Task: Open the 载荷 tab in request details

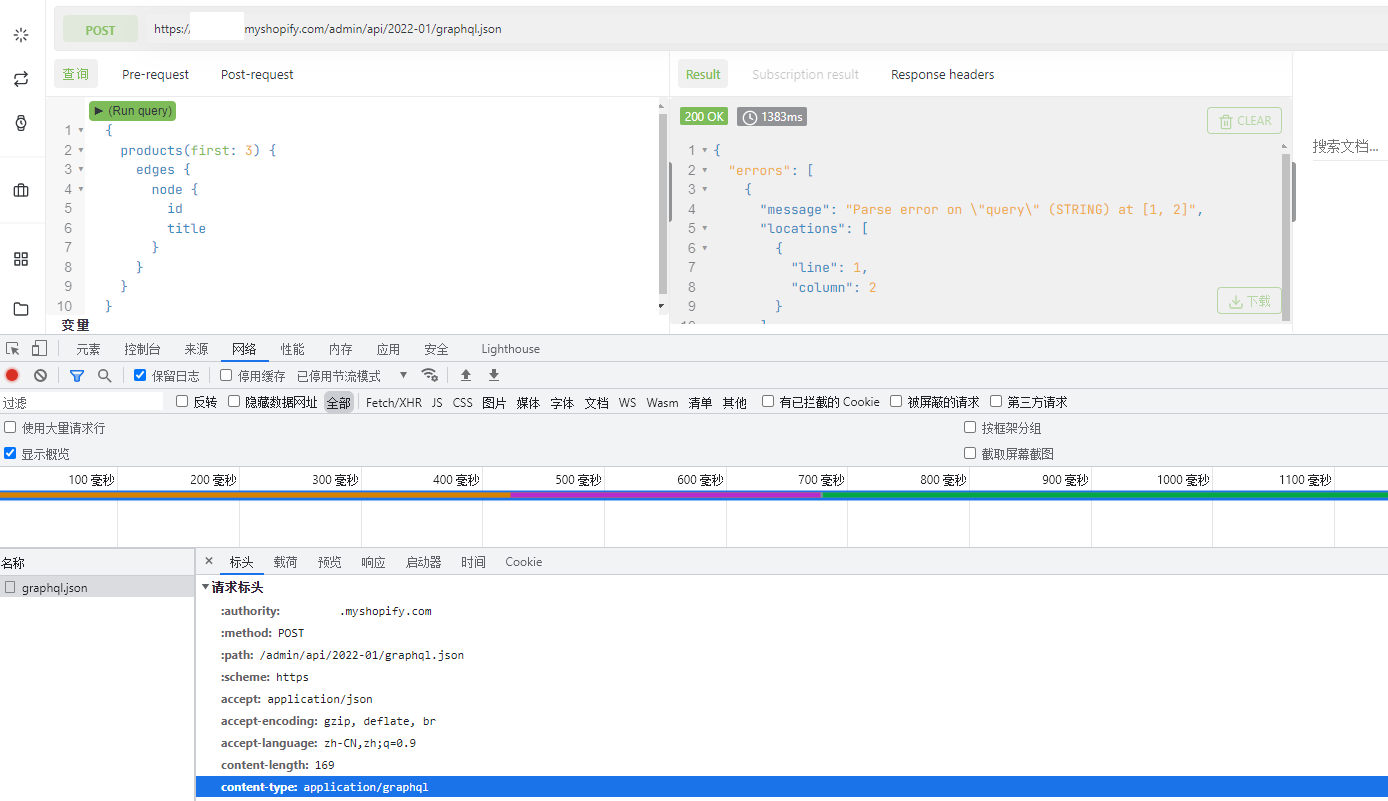Action: 285,562
